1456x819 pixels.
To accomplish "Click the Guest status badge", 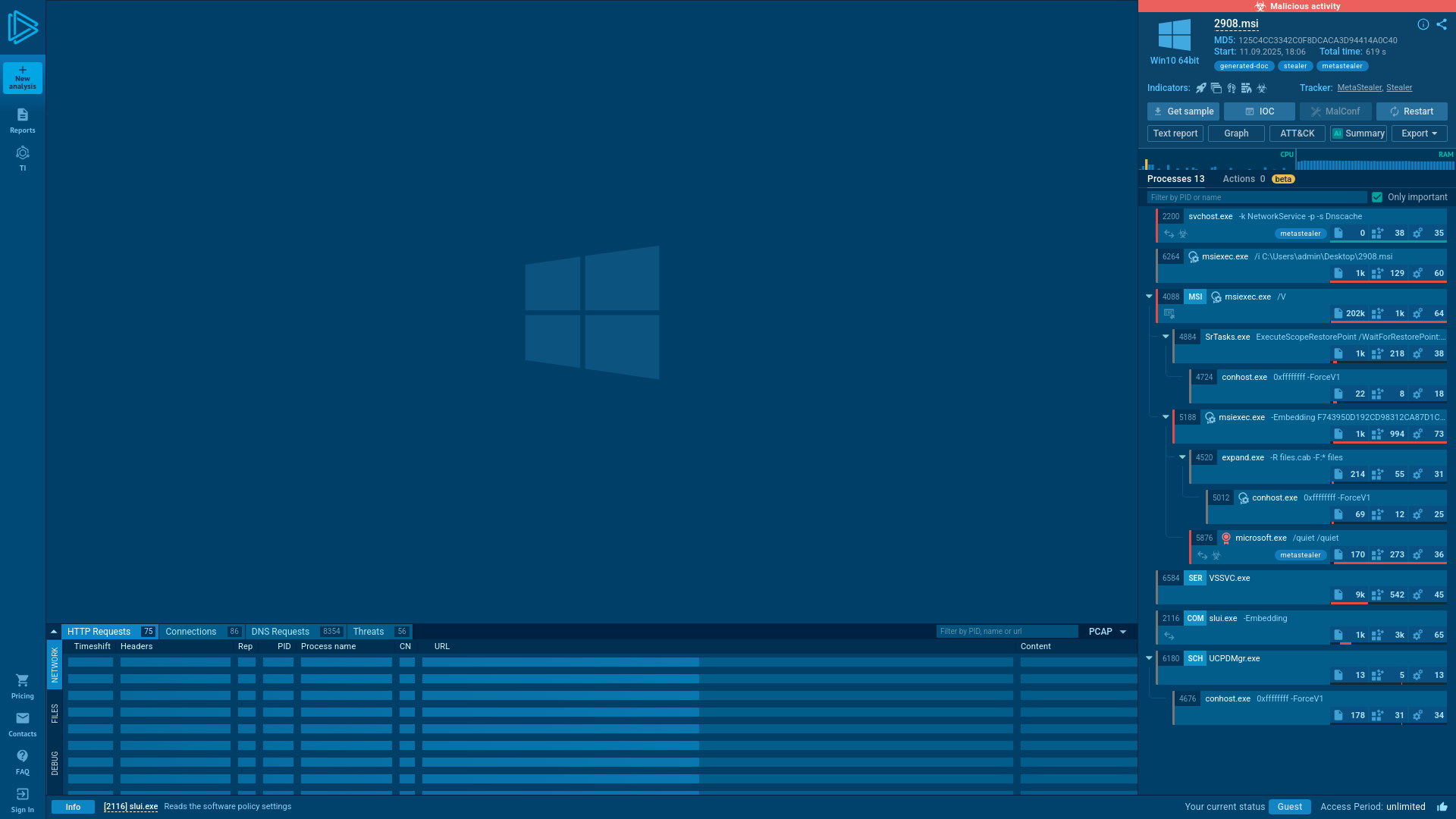I will 1289,807.
